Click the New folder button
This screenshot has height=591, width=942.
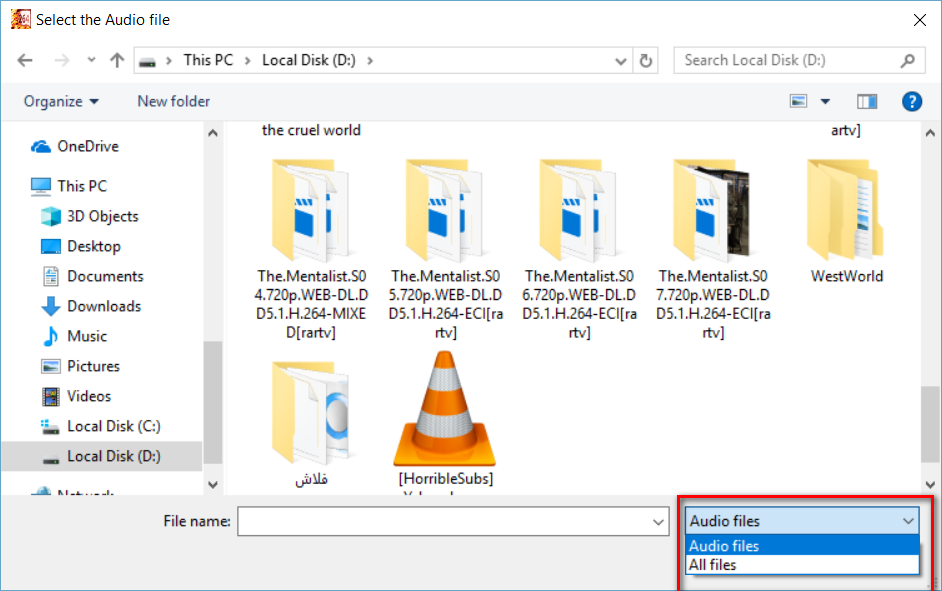[x=174, y=101]
